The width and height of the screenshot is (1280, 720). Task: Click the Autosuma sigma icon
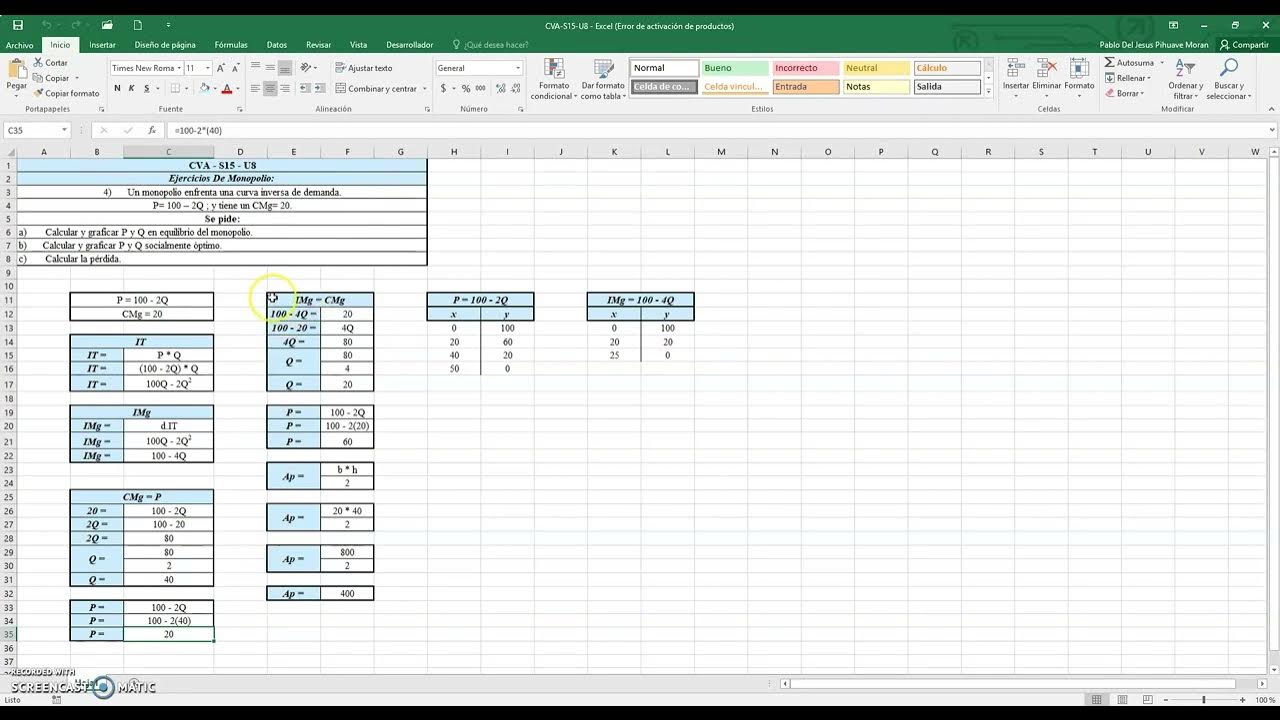(1110, 63)
